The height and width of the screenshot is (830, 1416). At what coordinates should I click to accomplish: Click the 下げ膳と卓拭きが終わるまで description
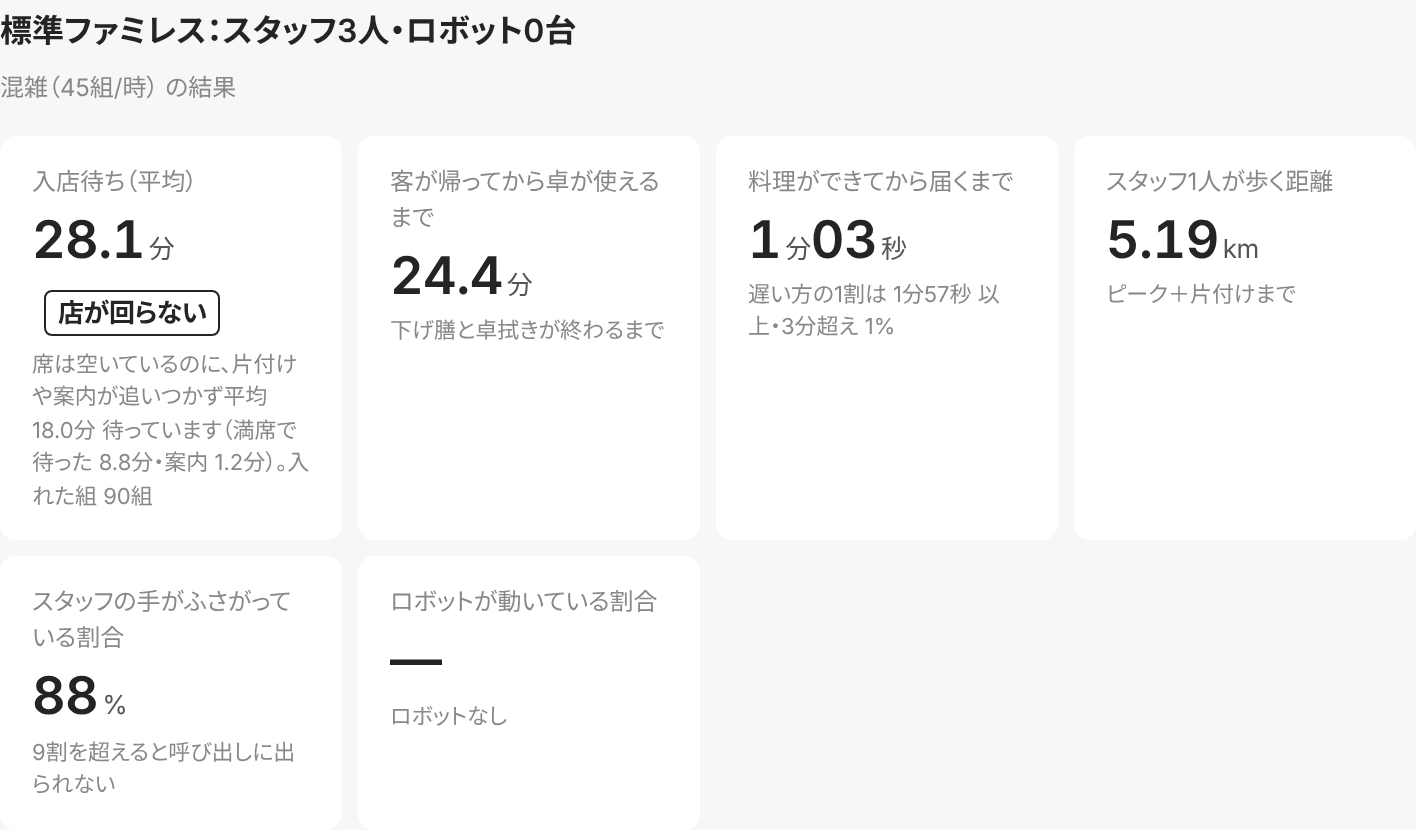528,330
